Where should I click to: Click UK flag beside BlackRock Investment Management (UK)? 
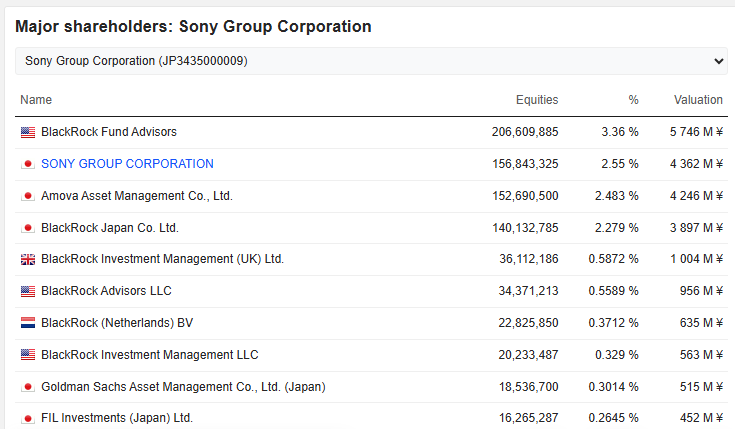pos(27,260)
